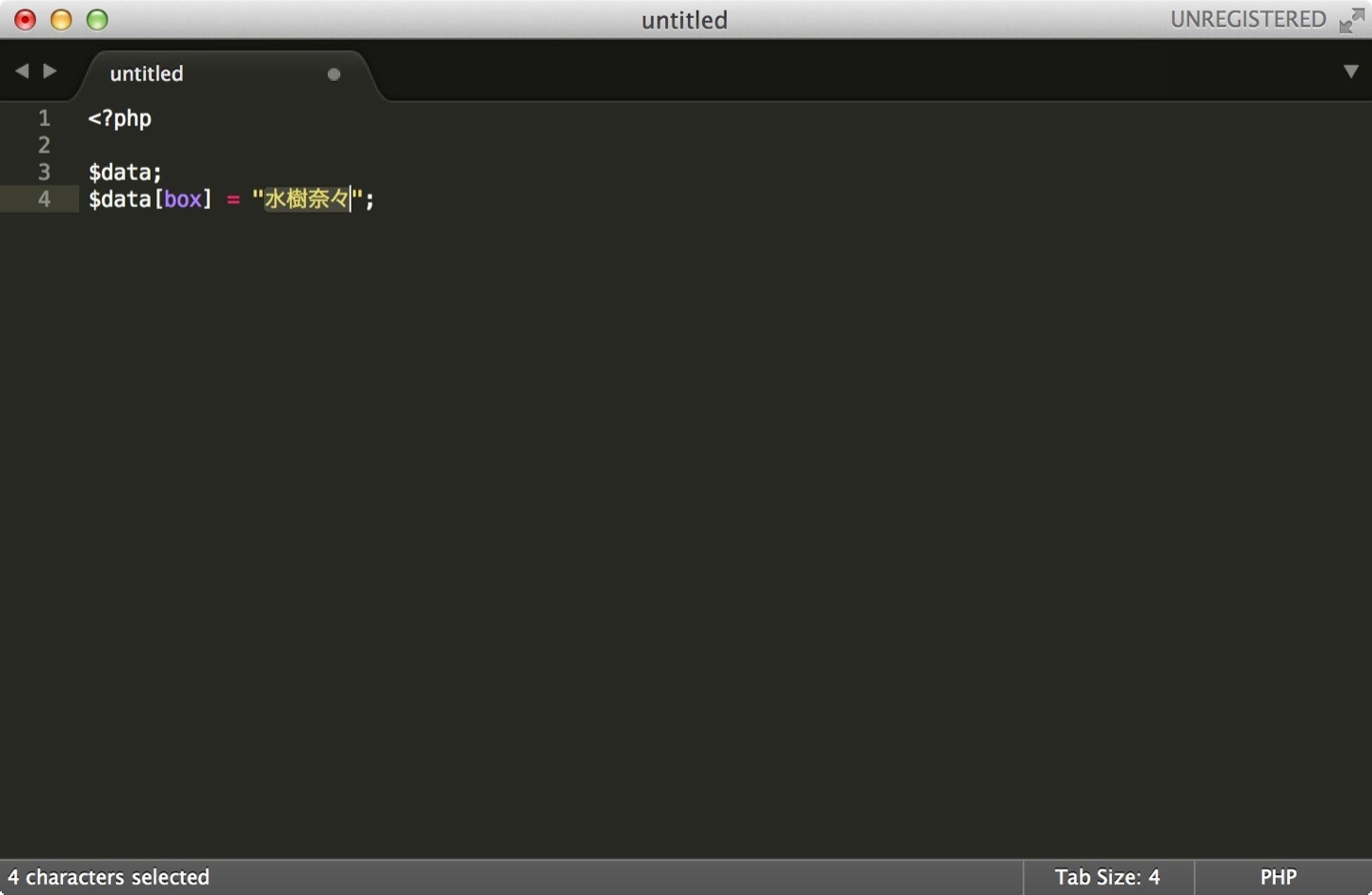Open the Tab Size: 4 menu
Viewport: 1372px width, 895px height.
click(x=1107, y=877)
